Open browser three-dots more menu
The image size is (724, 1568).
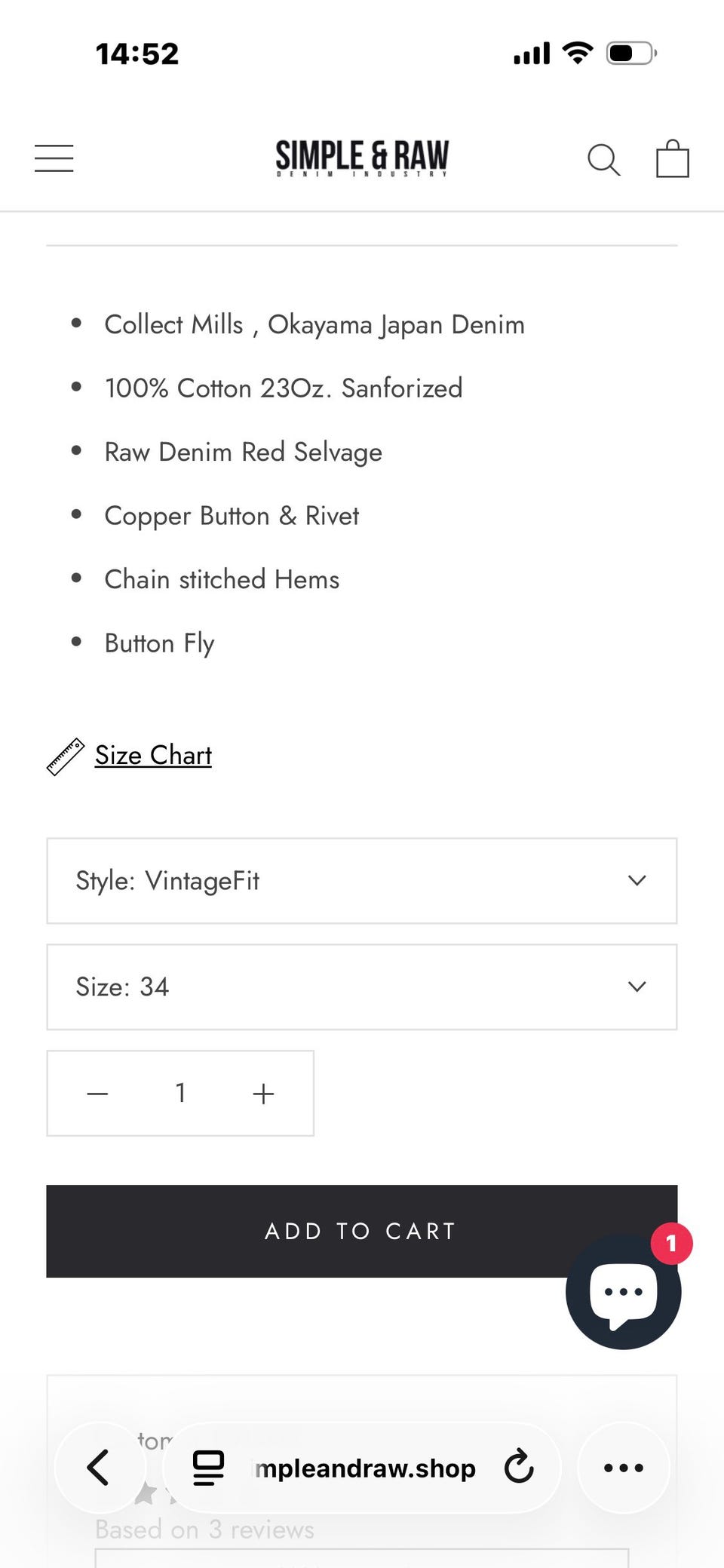624,1468
